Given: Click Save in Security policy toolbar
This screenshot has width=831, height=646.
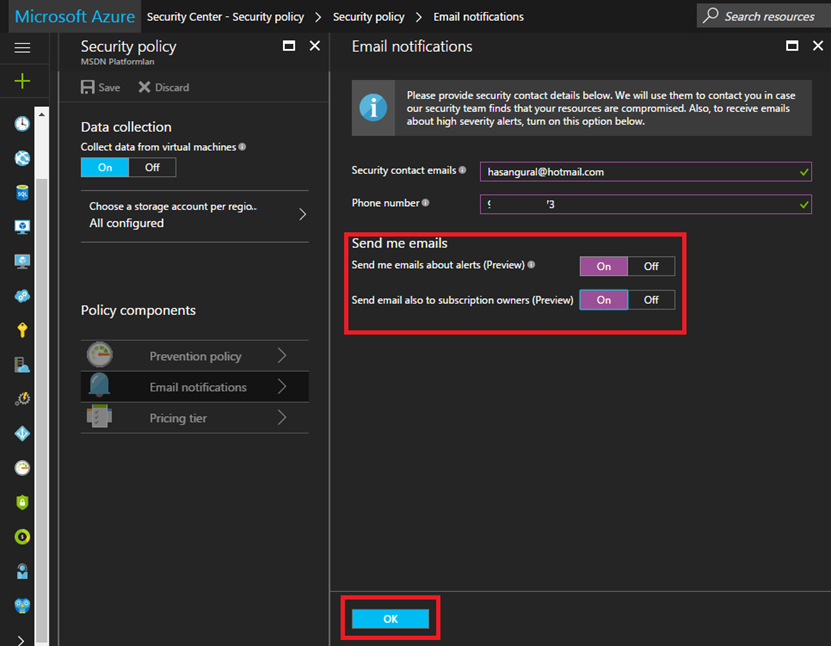Looking at the screenshot, I should click(x=101, y=87).
